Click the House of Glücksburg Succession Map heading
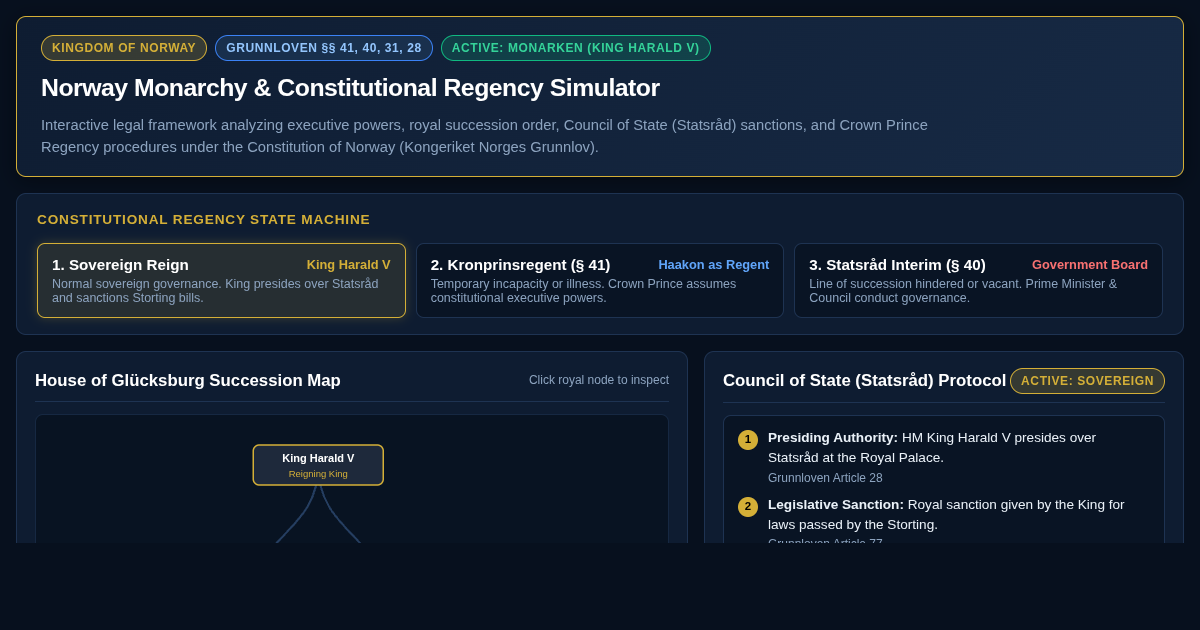 (188, 381)
